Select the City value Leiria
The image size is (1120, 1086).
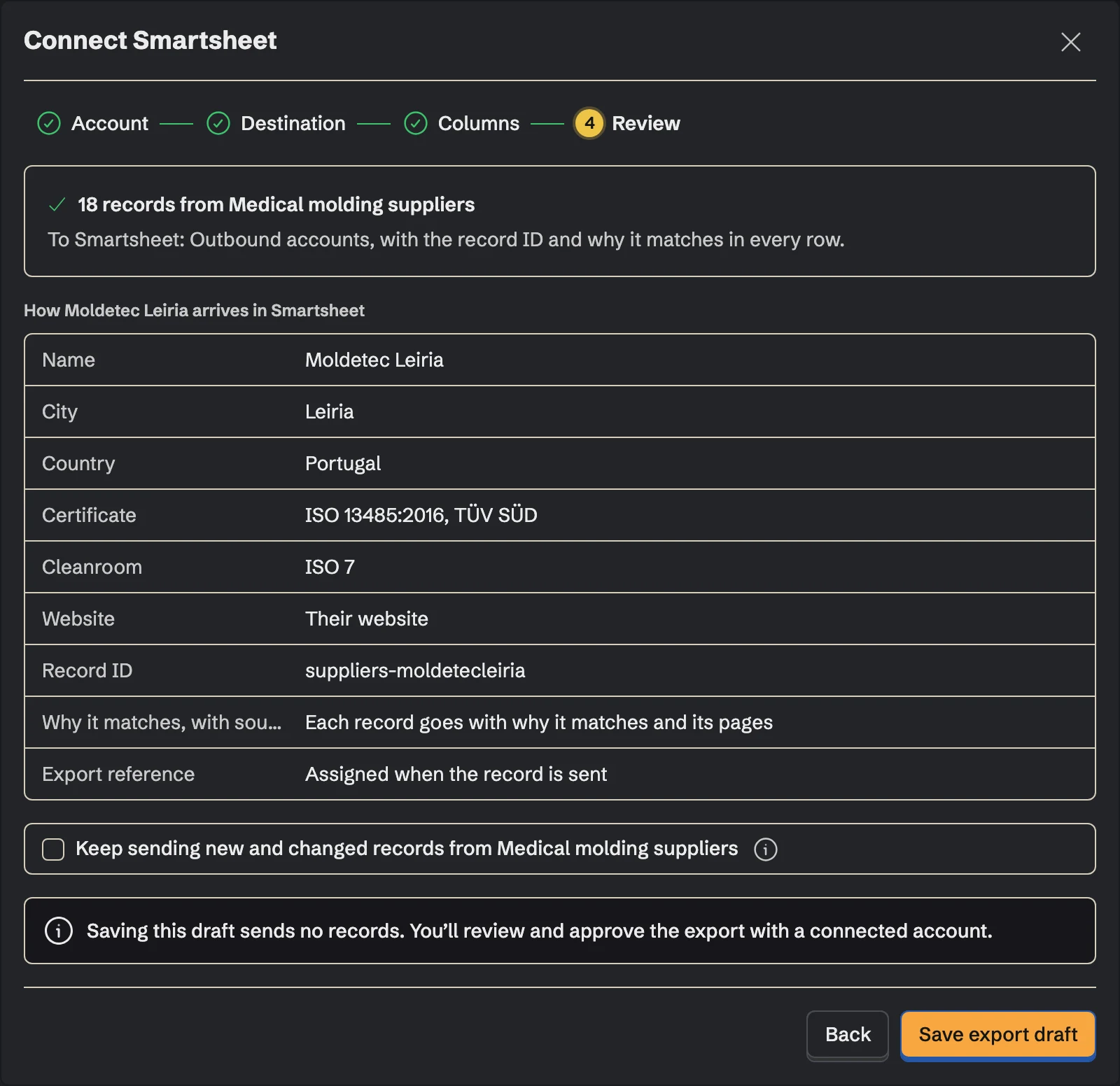pos(330,411)
